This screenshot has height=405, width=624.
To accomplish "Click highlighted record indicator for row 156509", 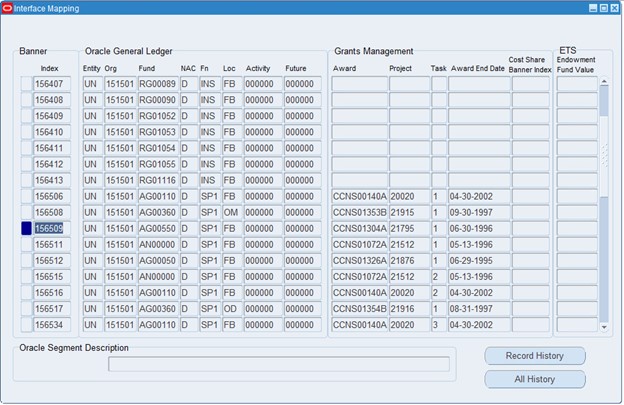I will (x=26, y=229).
